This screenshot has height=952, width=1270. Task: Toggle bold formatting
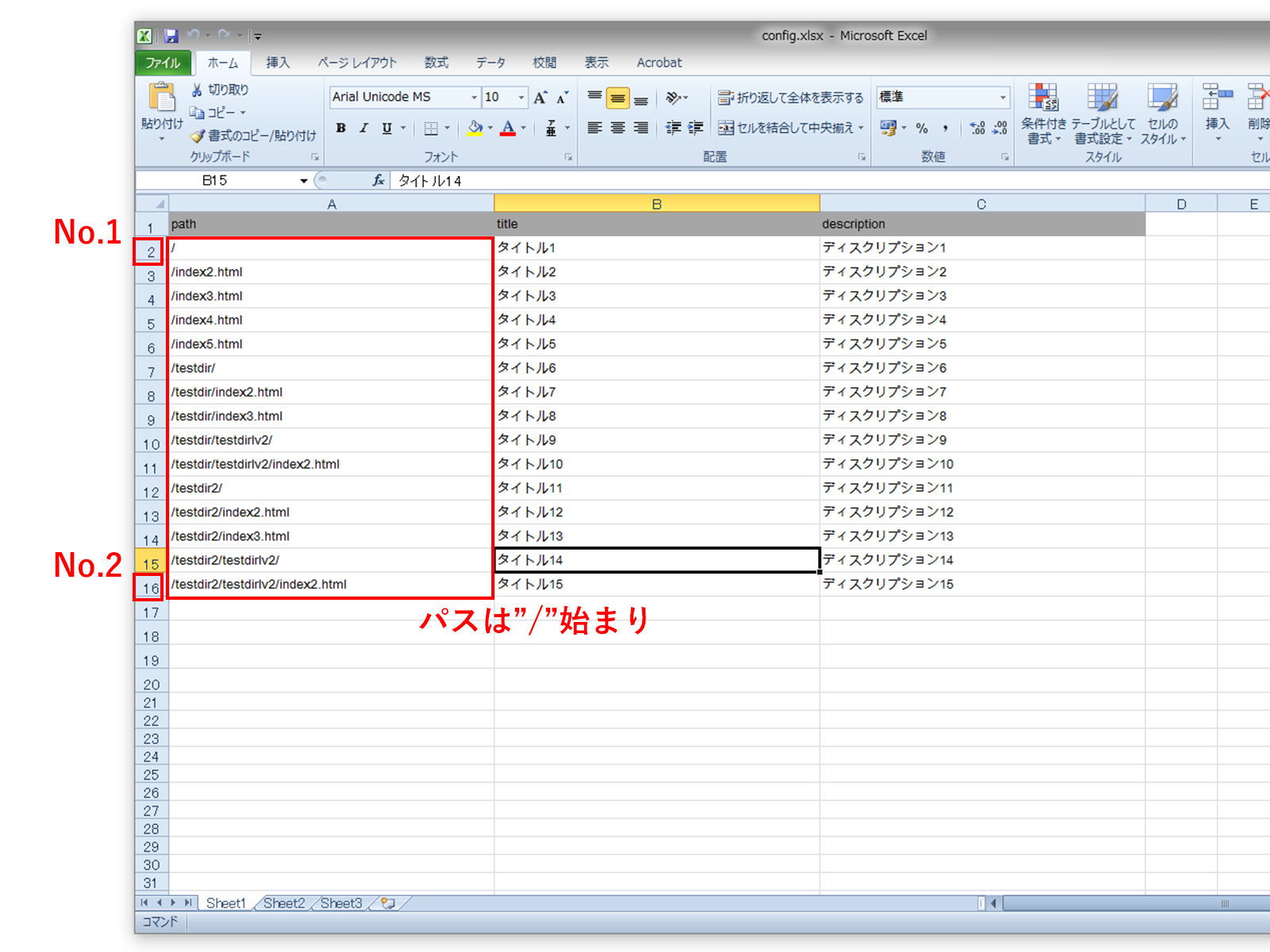pos(341,128)
